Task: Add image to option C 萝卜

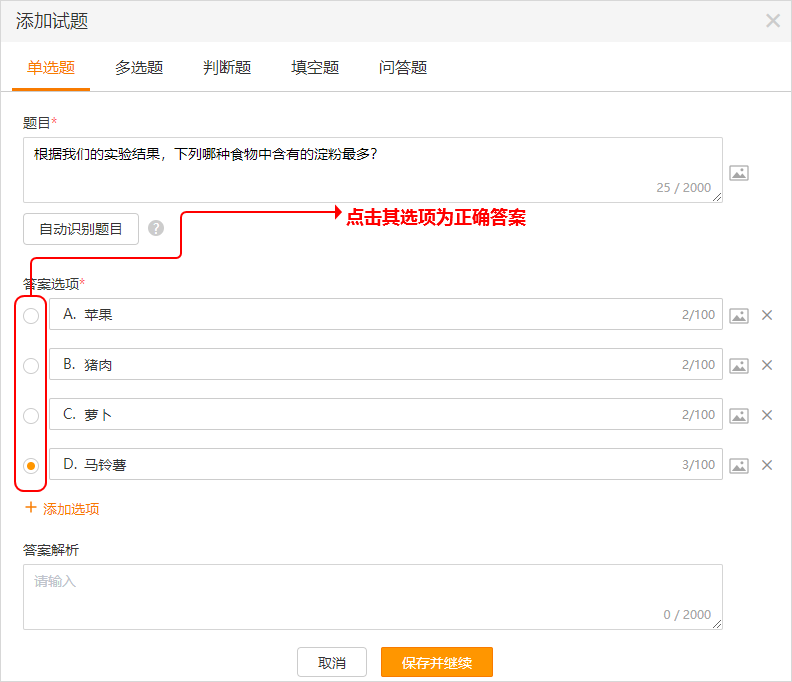Action: (x=738, y=415)
